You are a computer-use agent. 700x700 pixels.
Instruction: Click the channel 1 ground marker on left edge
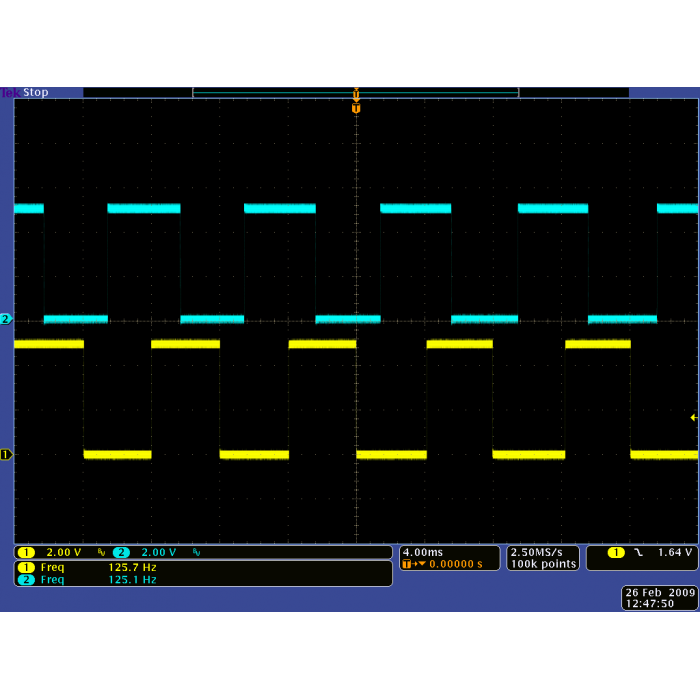click(6, 454)
